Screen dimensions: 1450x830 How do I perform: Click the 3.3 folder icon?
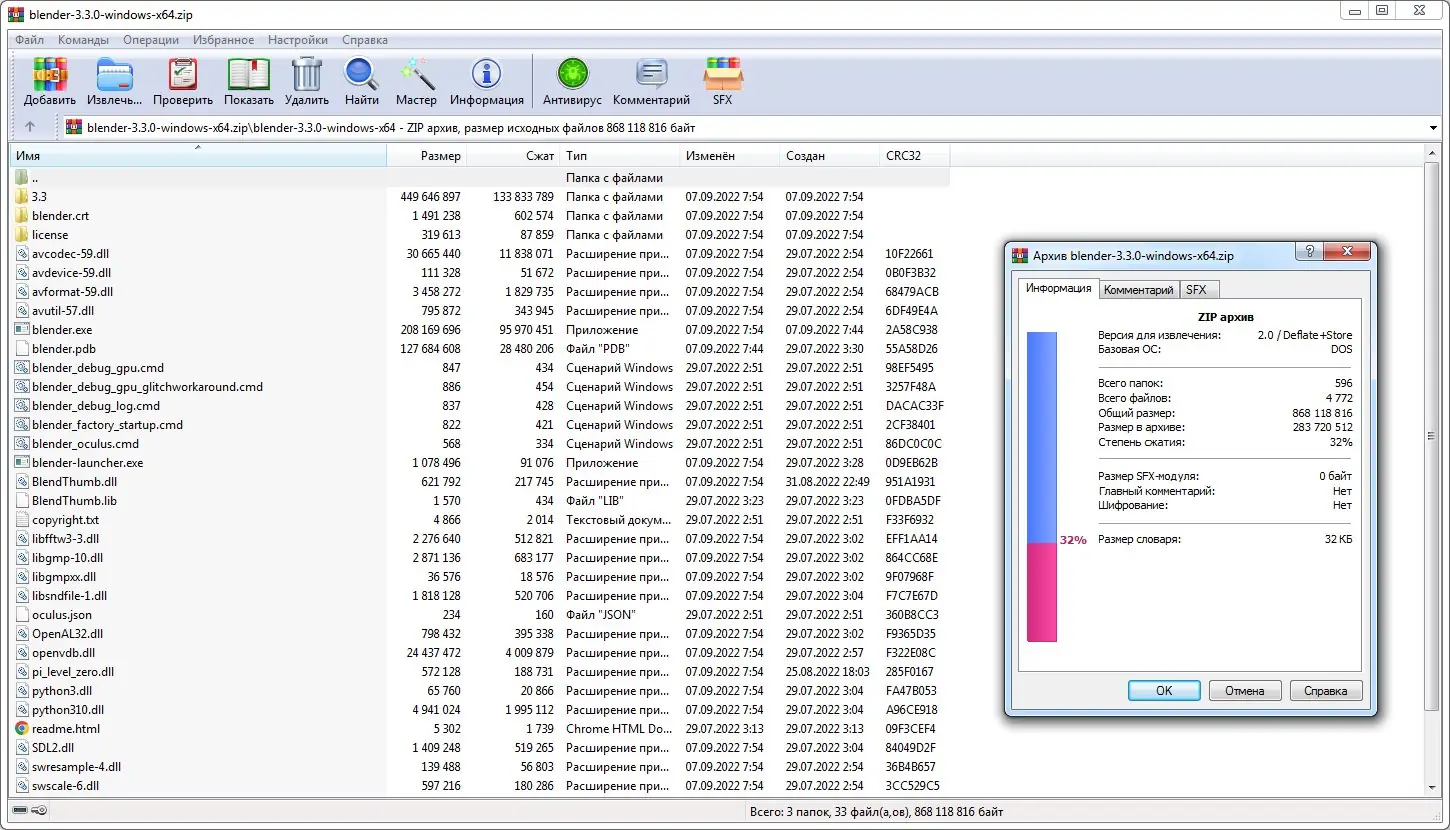coord(22,197)
